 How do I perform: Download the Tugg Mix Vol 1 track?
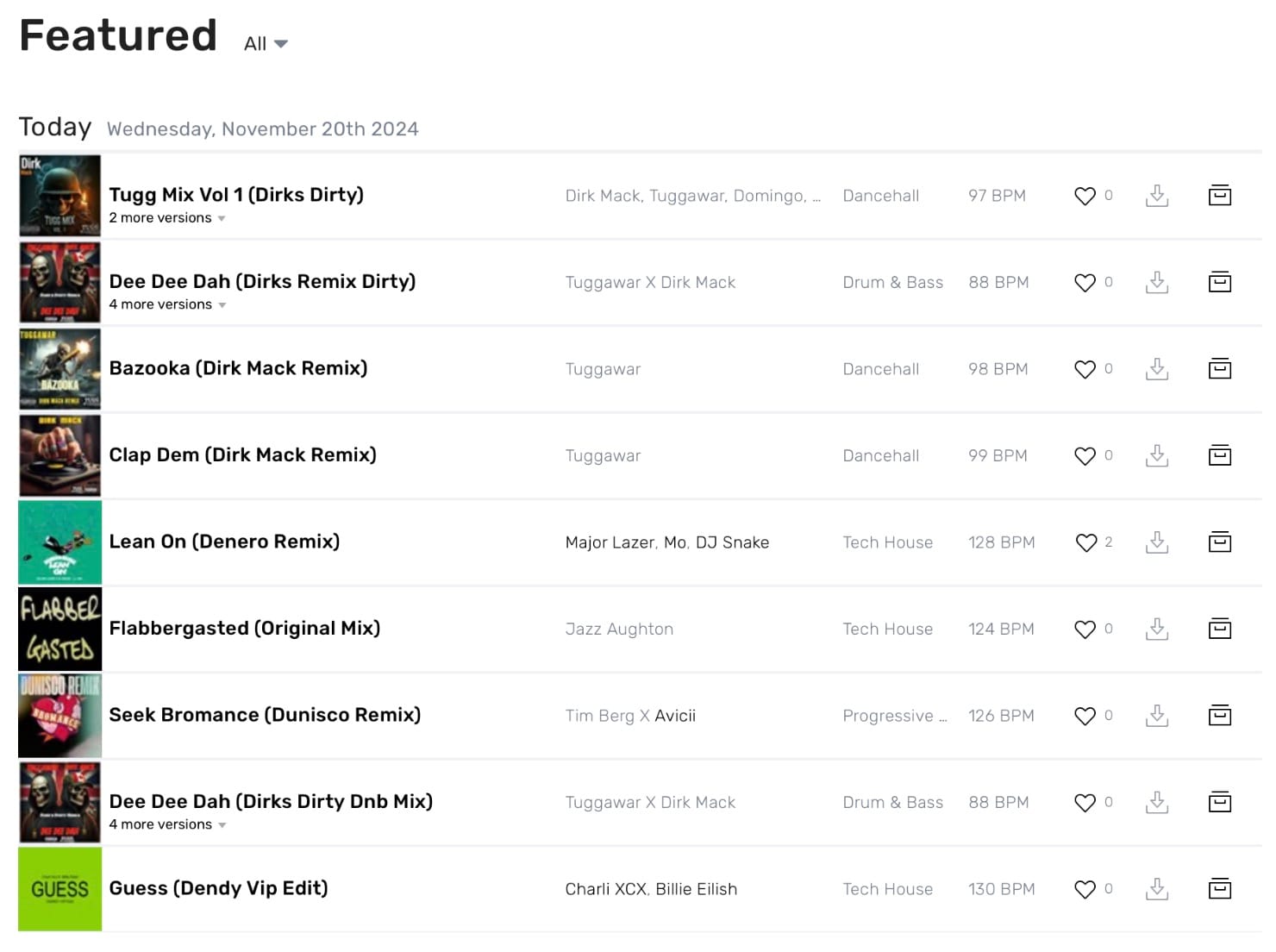click(x=1156, y=196)
